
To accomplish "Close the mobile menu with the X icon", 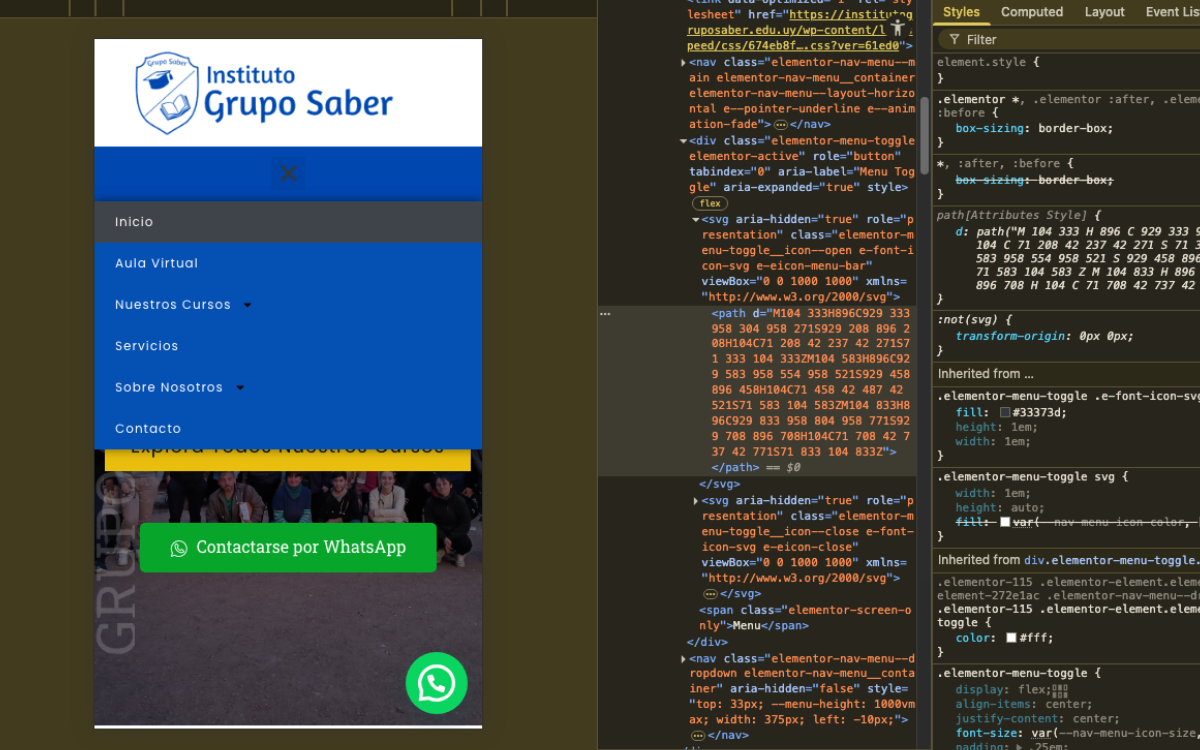I will [x=289, y=174].
